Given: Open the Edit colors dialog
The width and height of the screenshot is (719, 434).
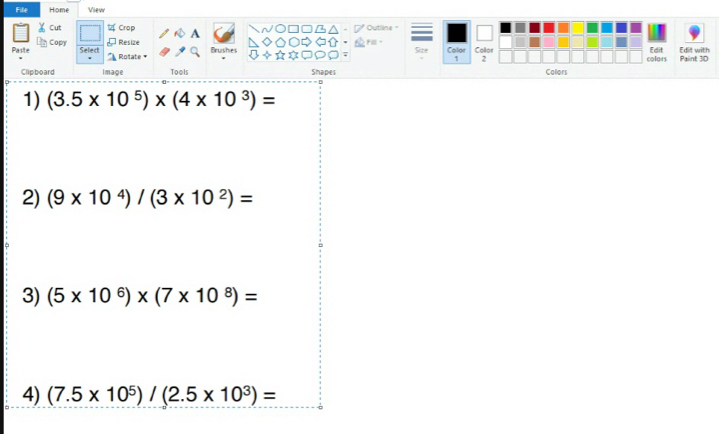Looking at the screenshot, I should pyautogui.click(x=656, y=40).
